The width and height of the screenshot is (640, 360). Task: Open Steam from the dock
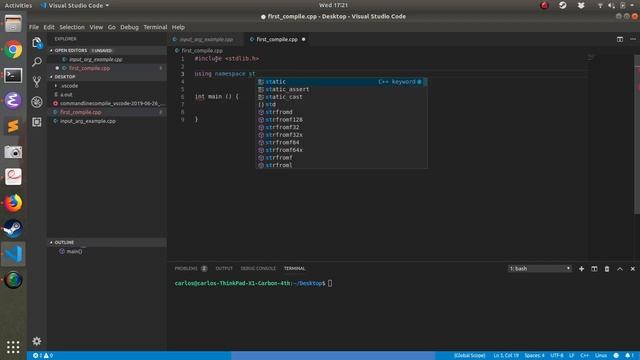coord(13,229)
